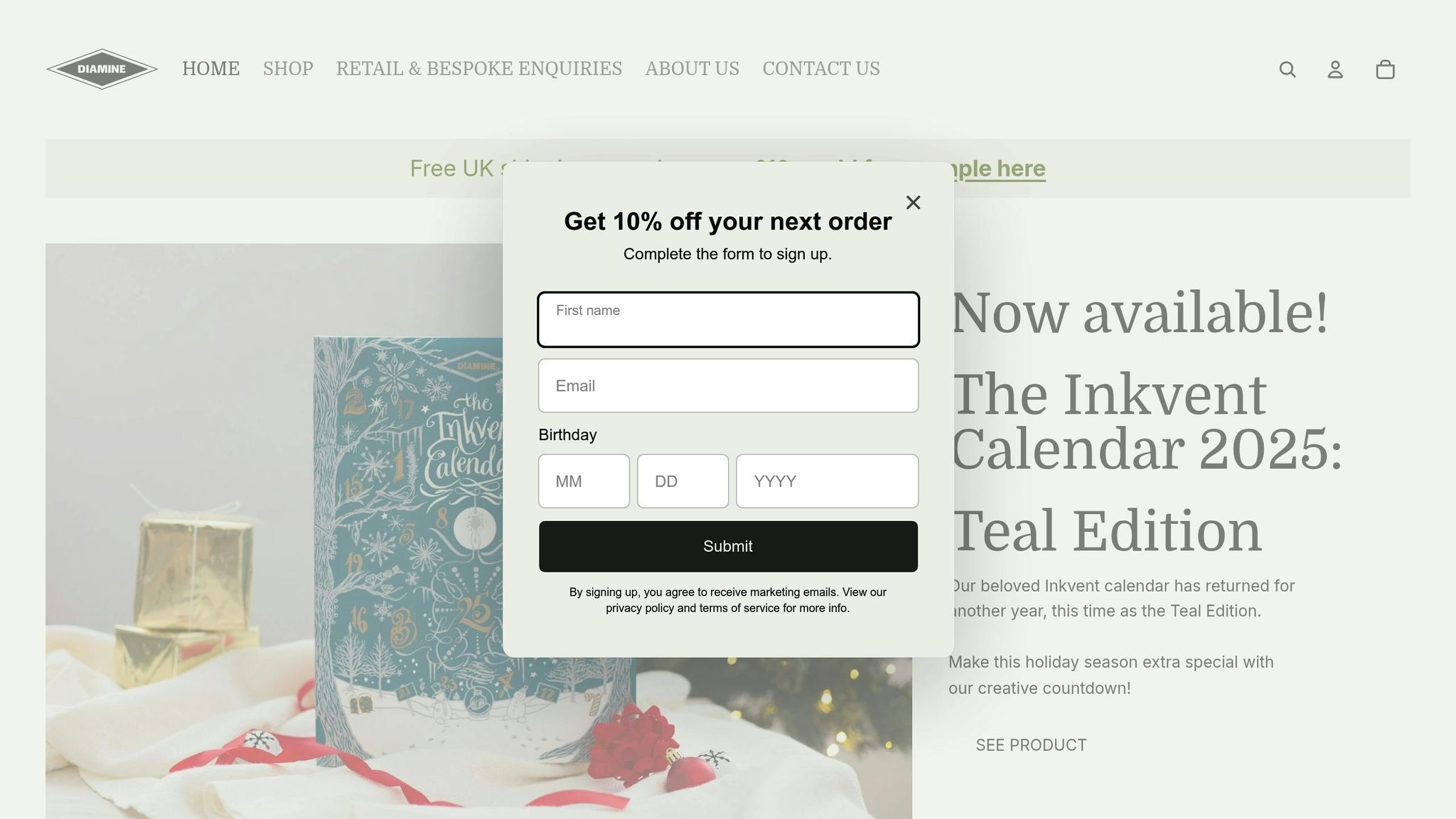Submit the signup form
This screenshot has height=819, width=1456.
point(728,546)
